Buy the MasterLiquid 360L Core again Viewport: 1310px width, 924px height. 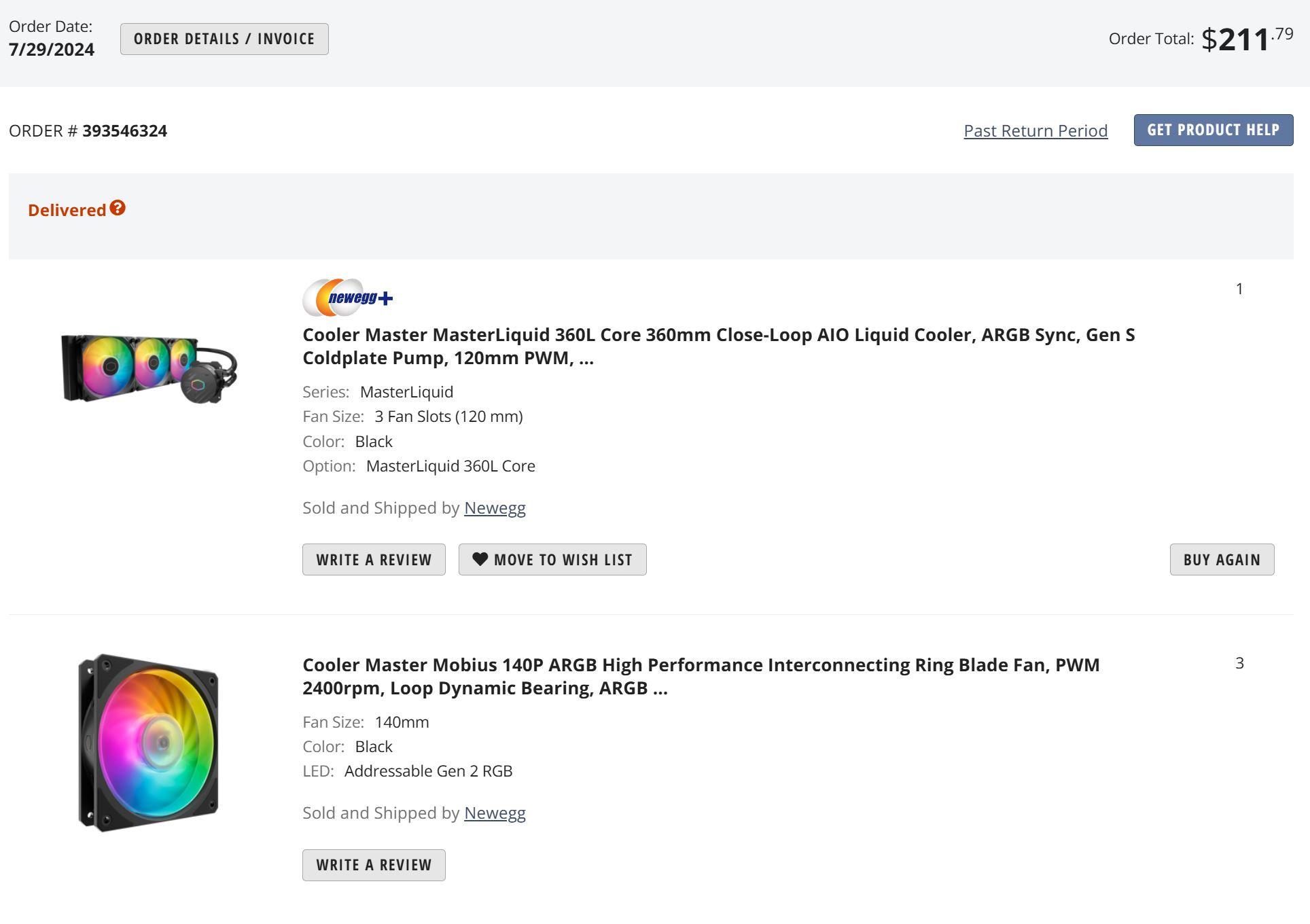1222,559
